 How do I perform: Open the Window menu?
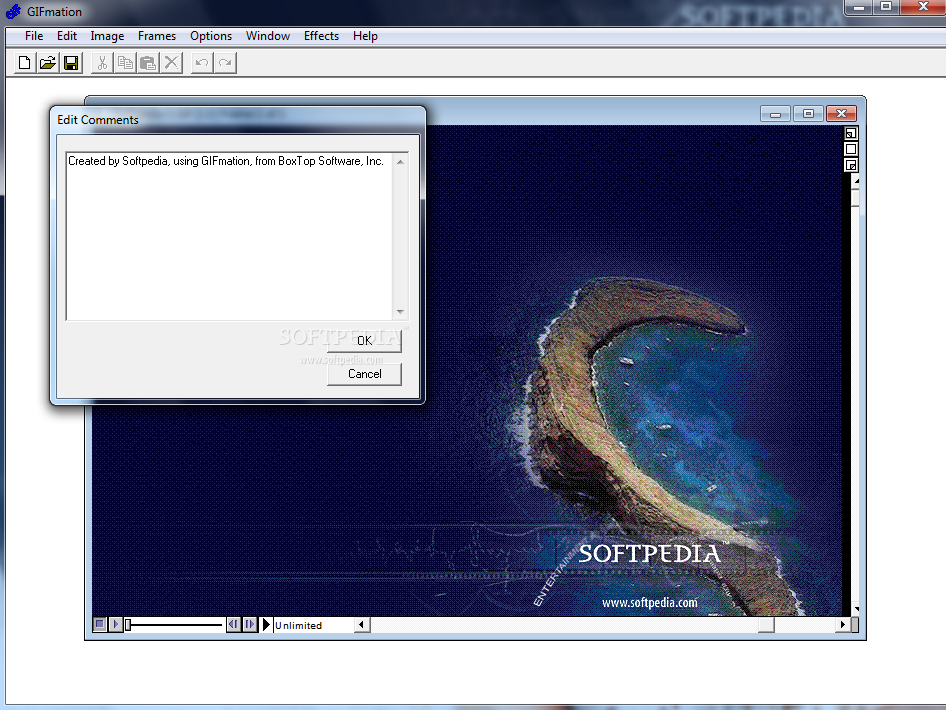[268, 36]
